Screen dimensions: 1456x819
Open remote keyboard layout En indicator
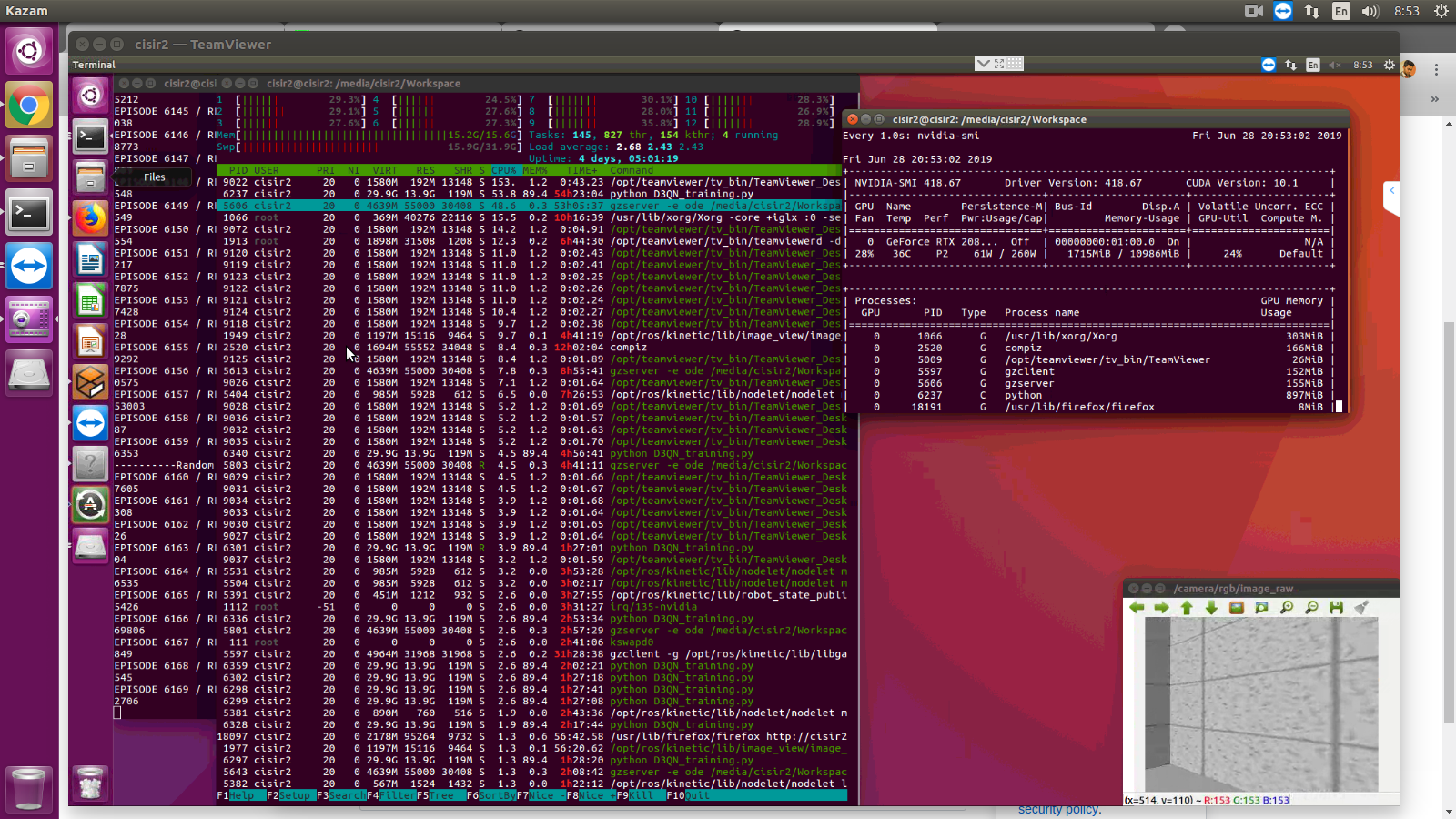click(x=1312, y=65)
